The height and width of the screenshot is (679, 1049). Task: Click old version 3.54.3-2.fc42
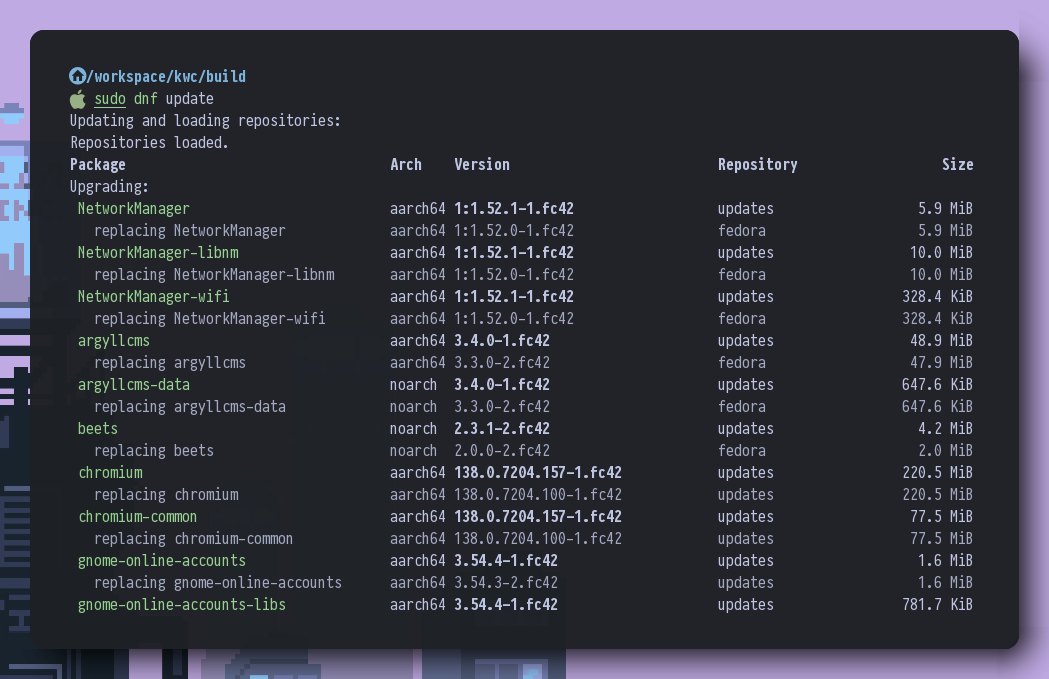tap(506, 583)
